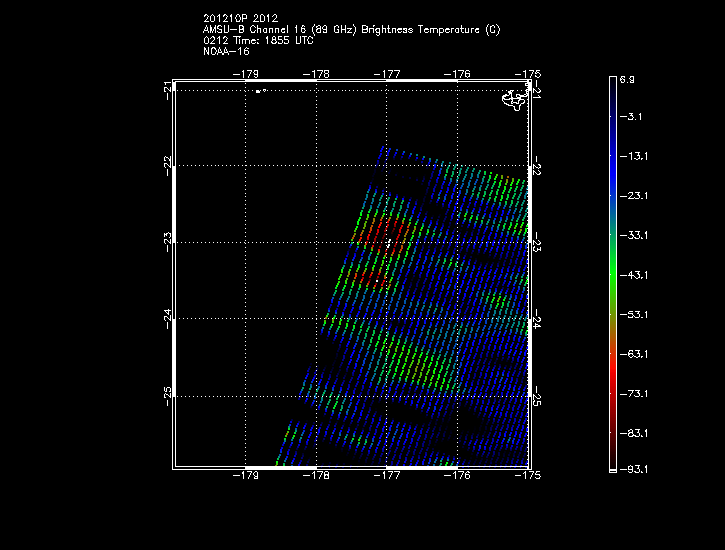Click the upper red cold-spot cluster
725x550 pixels.
386,232
